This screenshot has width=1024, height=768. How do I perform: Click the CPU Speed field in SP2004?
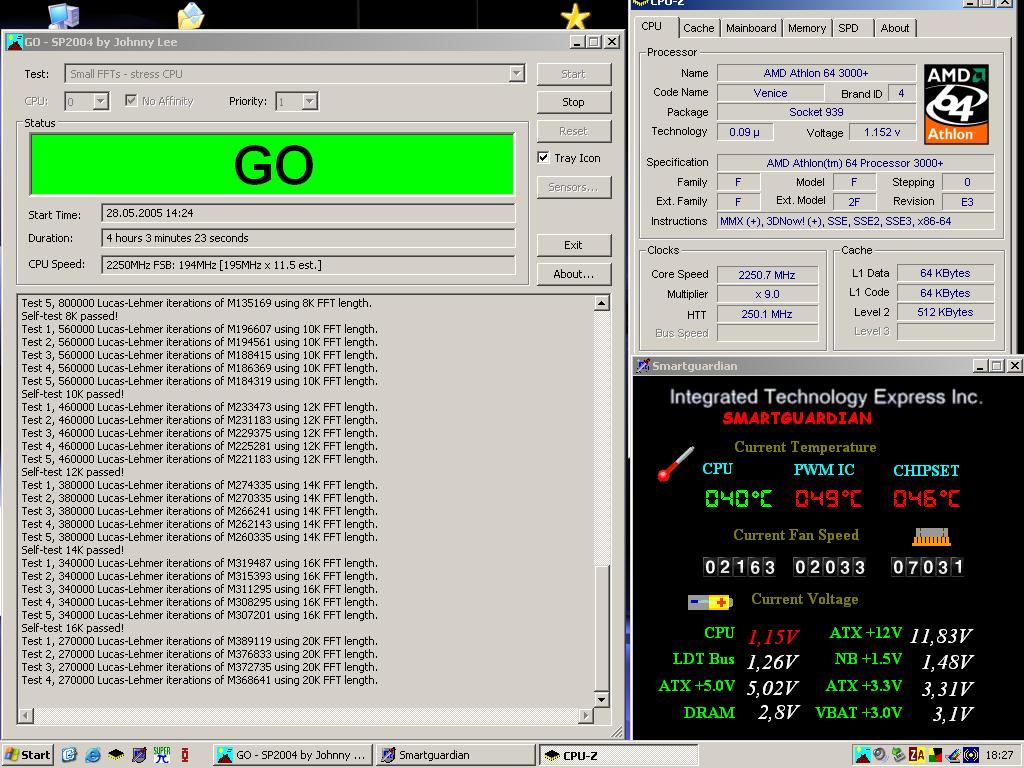[x=308, y=264]
